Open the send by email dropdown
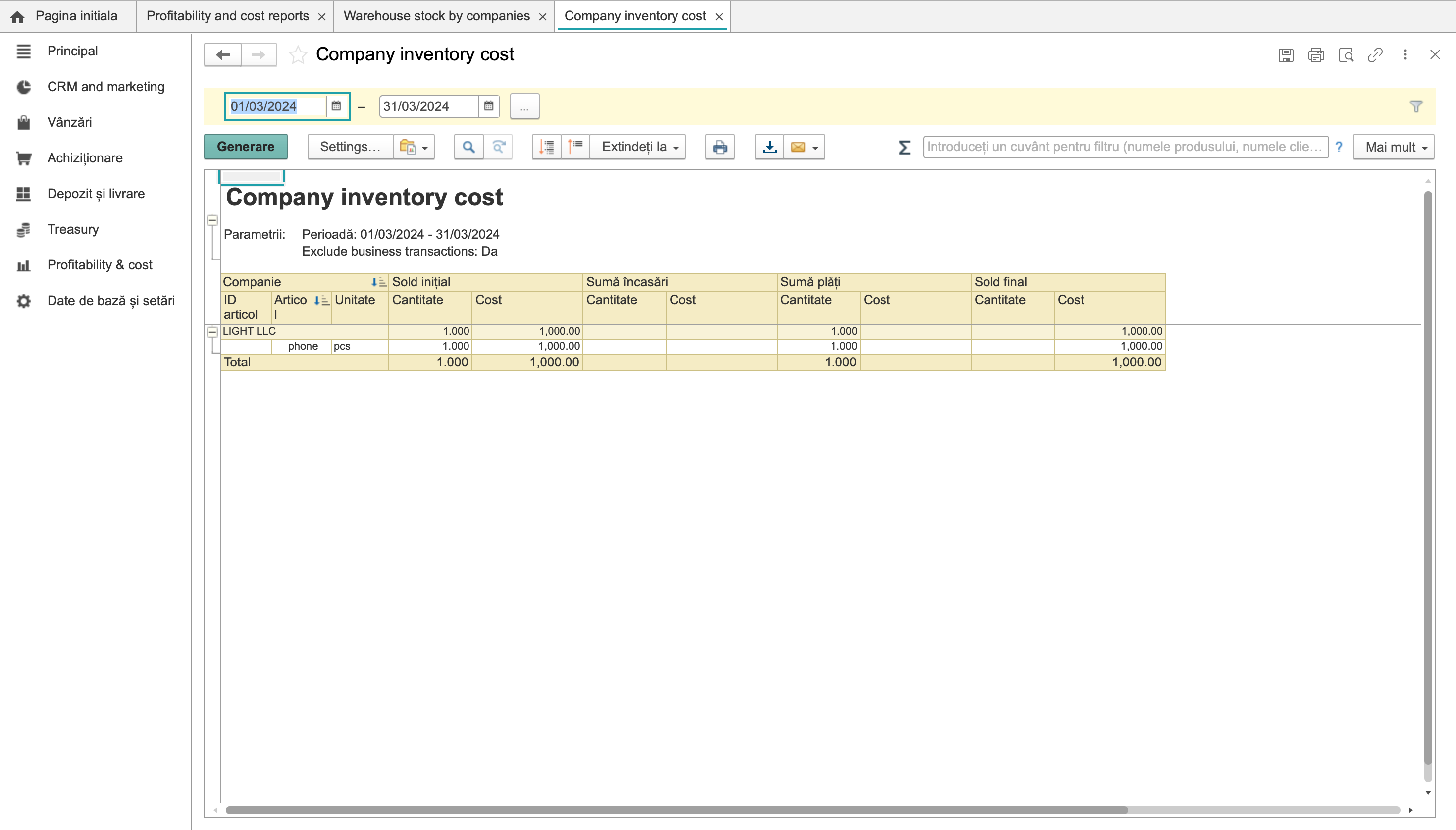This screenshot has height=830, width=1456. [804, 147]
